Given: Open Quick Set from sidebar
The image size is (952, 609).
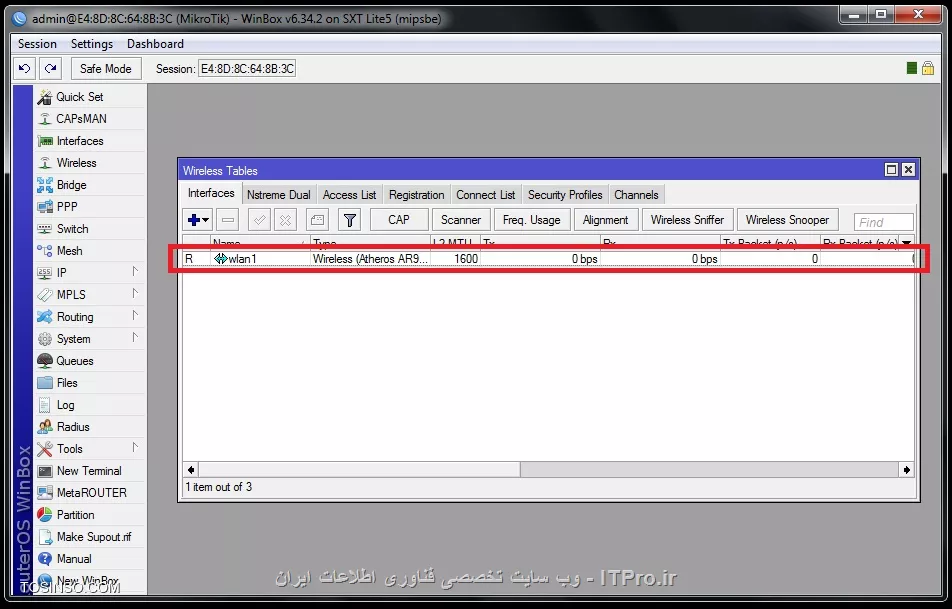Looking at the screenshot, I should (x=90, y=97).
